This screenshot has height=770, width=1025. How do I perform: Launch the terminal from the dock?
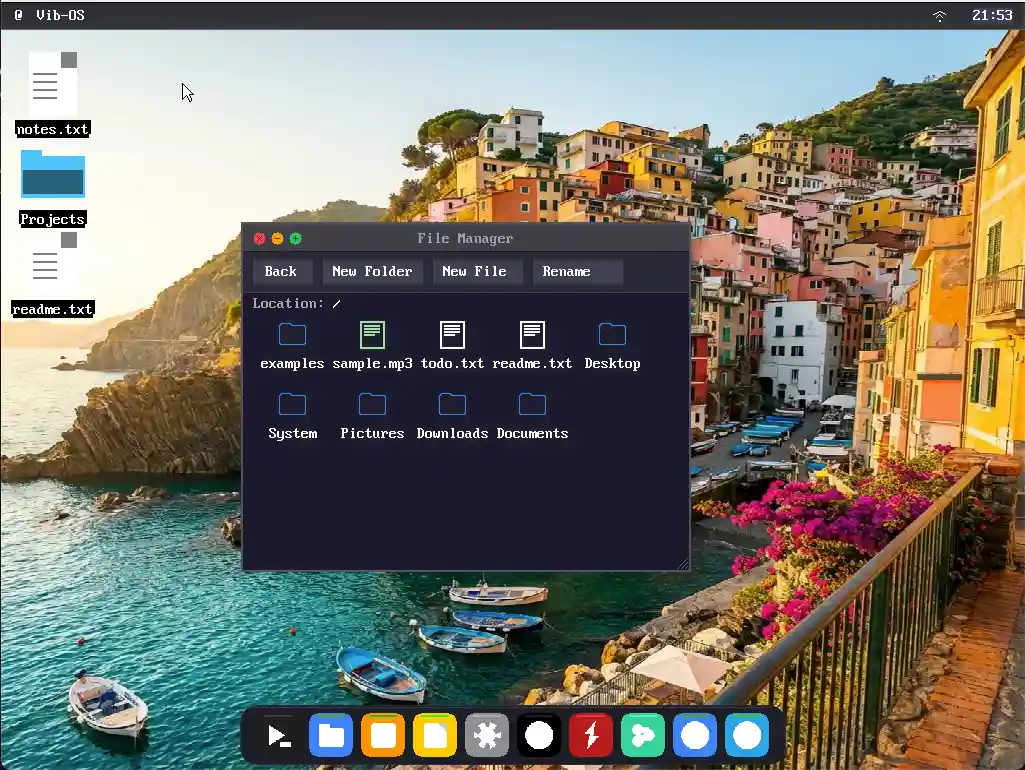(278, 735)
